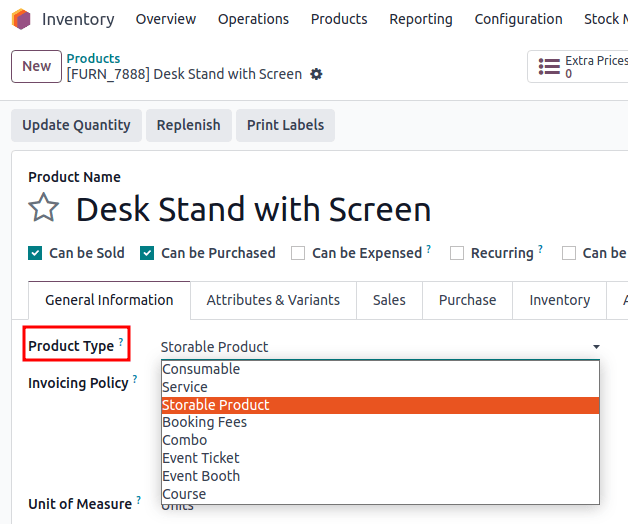Click the [FURN_7888] Desk Stand with Screen breadcrumb text
This screenshot has height=524, width=628.
pyautogui.click(x=184, y=74)
